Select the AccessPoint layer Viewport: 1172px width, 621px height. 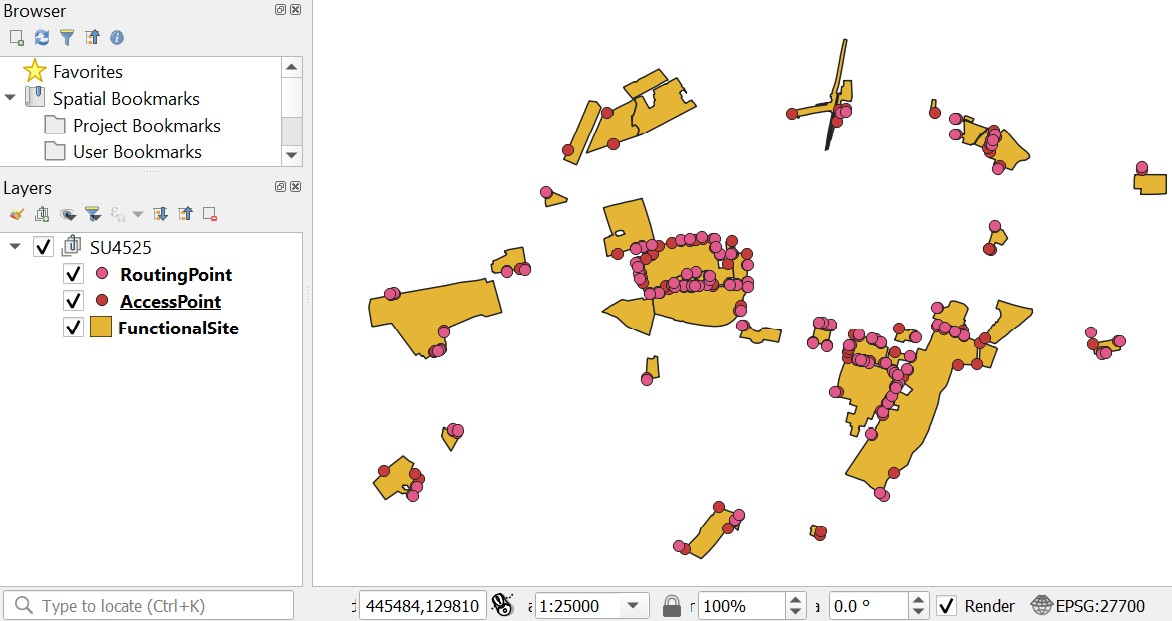[x=168, y=300]
